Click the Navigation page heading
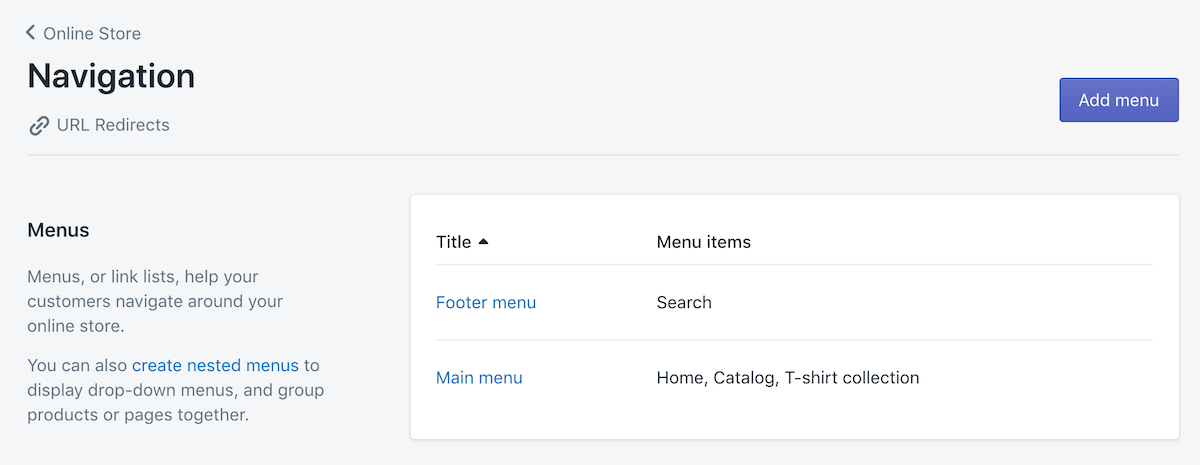 click(x=111, y=77)
